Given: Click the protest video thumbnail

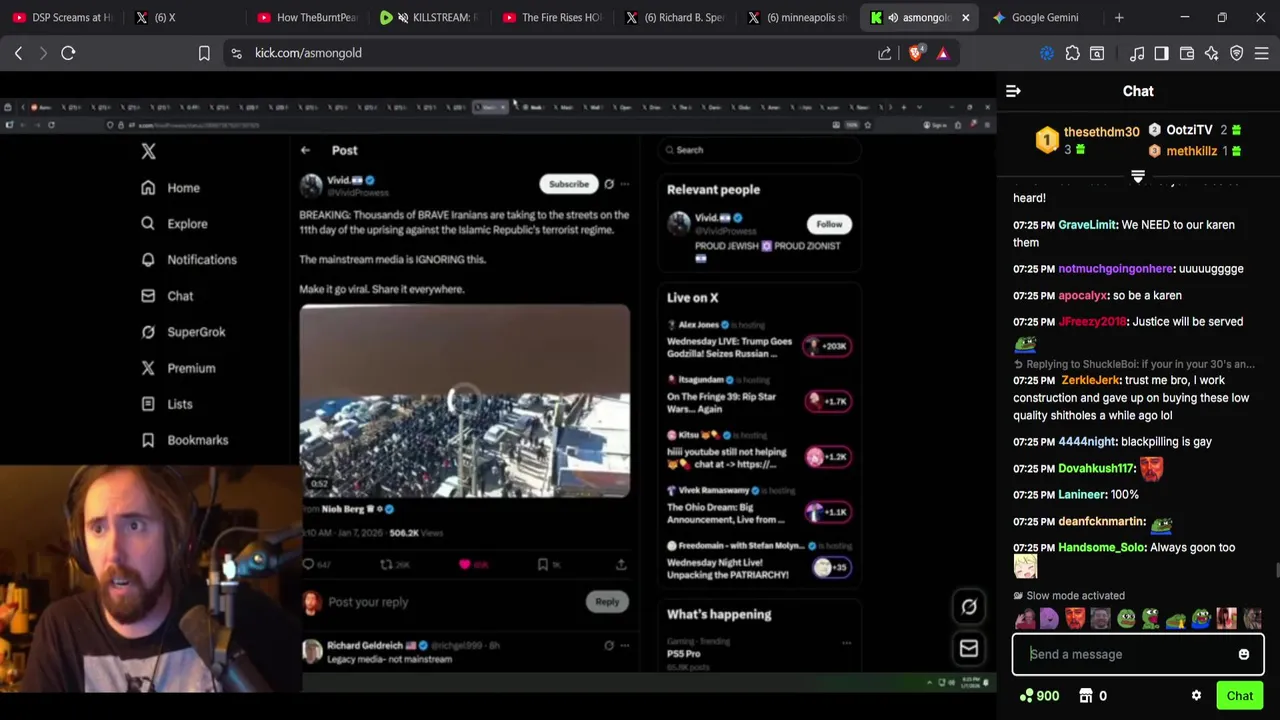Looking at the screenshot, I should tap(464, 401).
